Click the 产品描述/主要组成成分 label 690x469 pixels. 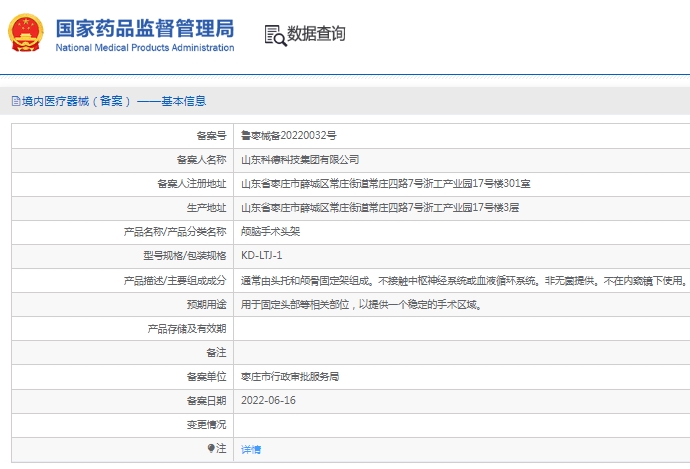(175, 280)
